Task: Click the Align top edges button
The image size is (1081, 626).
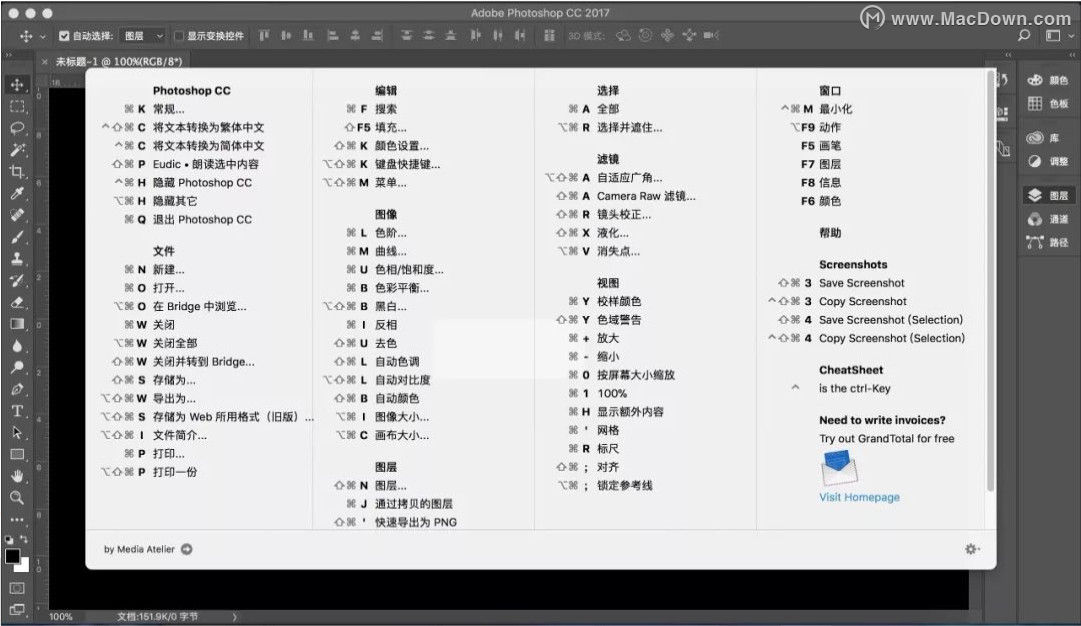Action: 264,36
